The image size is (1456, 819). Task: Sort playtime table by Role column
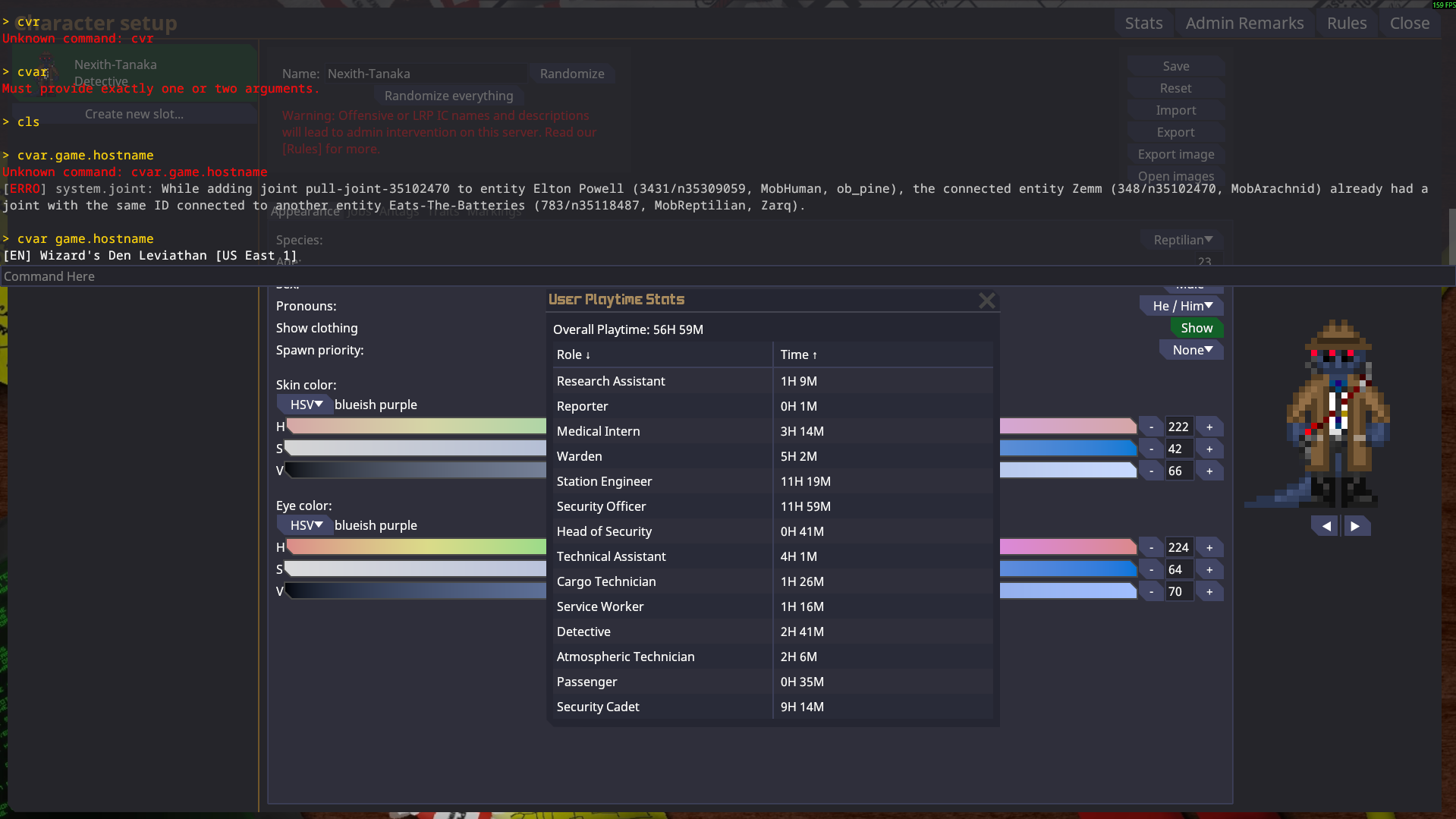(573, 354)
